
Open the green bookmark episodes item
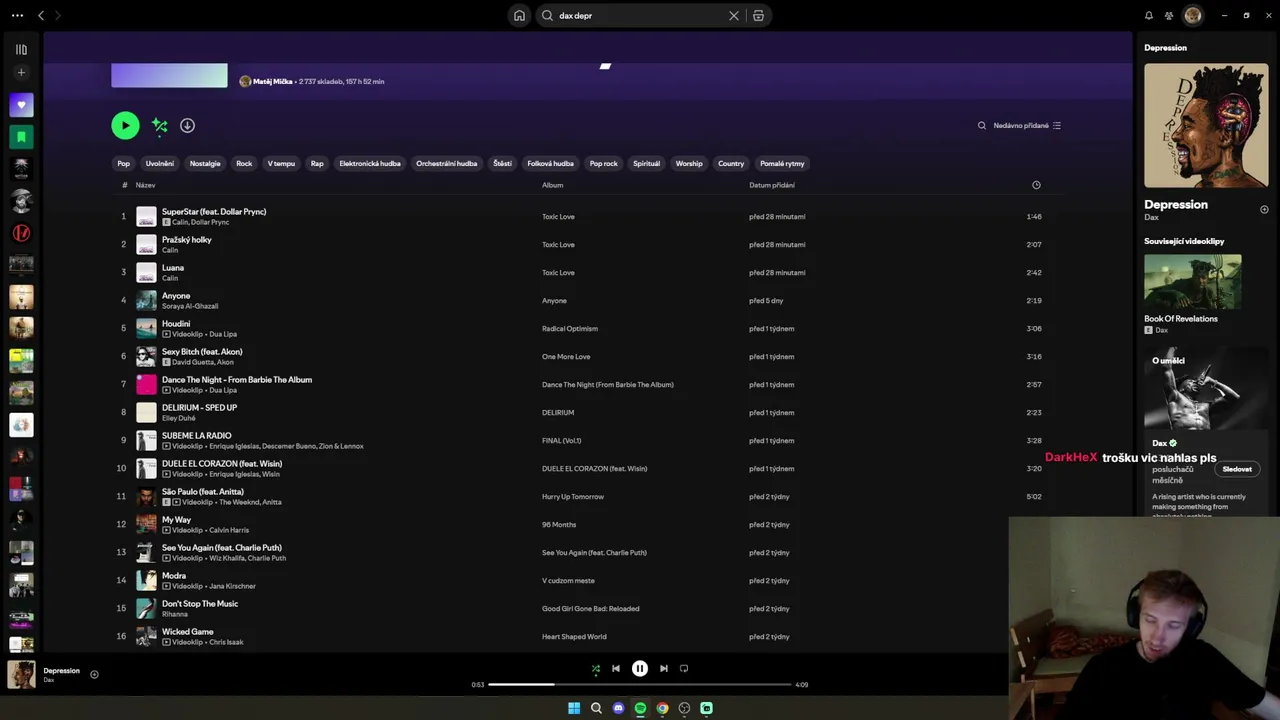pos(21,137)
